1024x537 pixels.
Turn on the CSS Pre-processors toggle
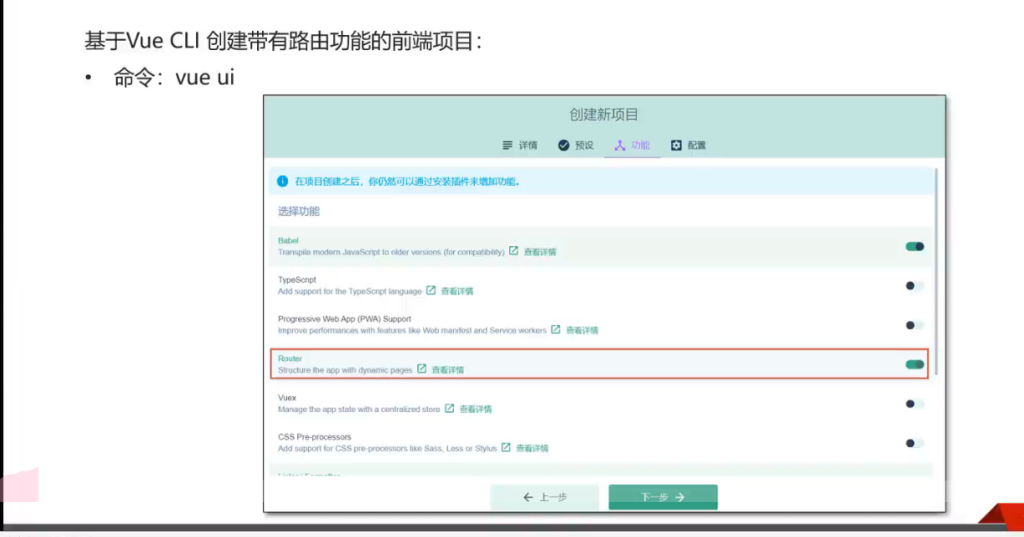(x=914, y=443)
